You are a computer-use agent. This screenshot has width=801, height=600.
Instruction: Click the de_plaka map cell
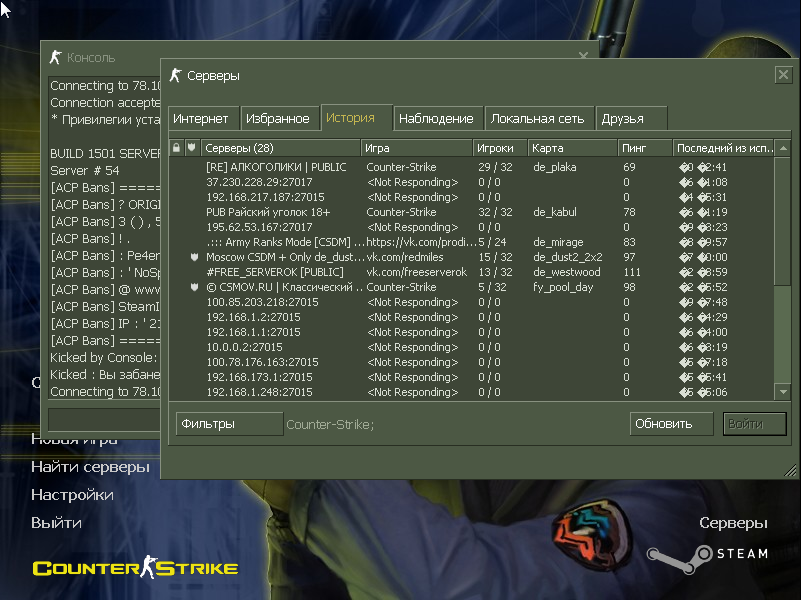click(x=554, y=167)
